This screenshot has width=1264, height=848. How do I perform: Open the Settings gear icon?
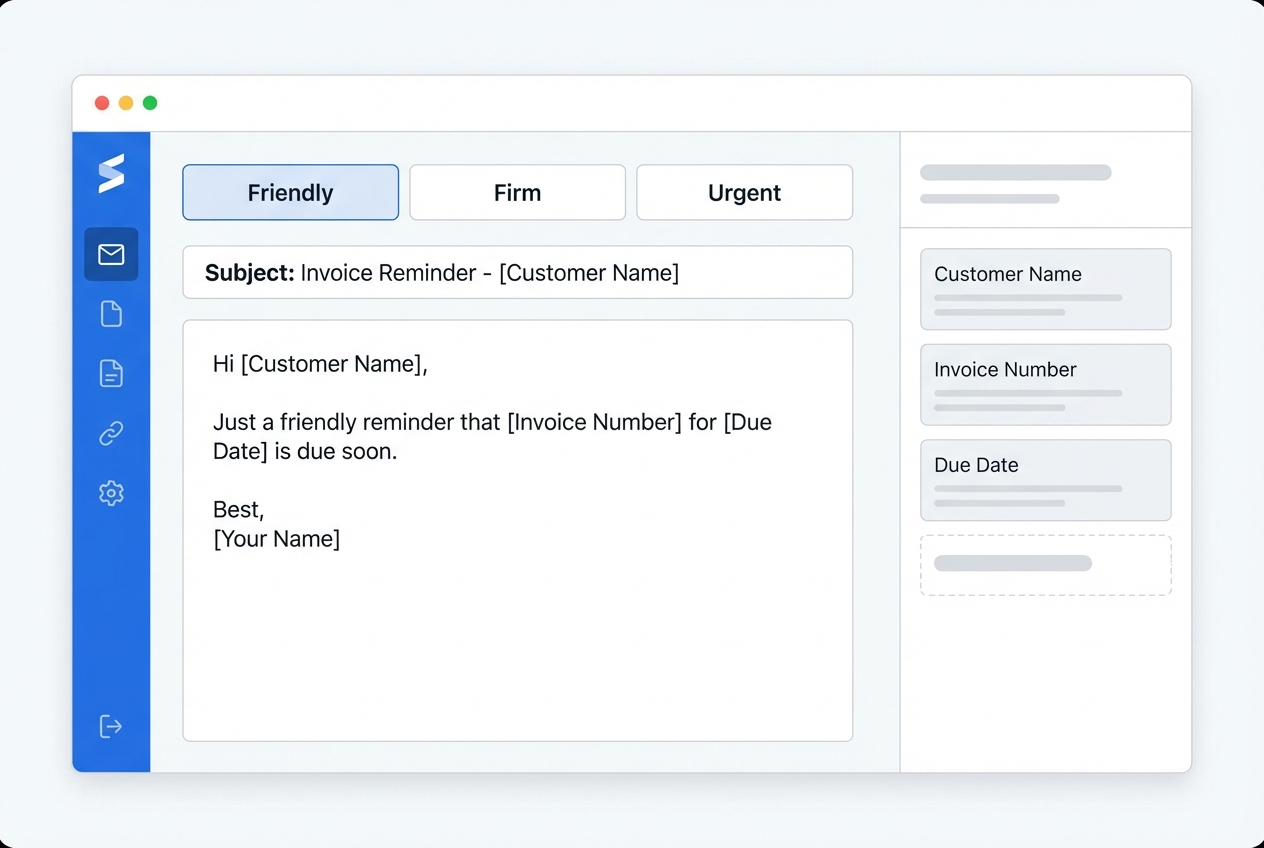pyautogui.click(x=111, y=493)
